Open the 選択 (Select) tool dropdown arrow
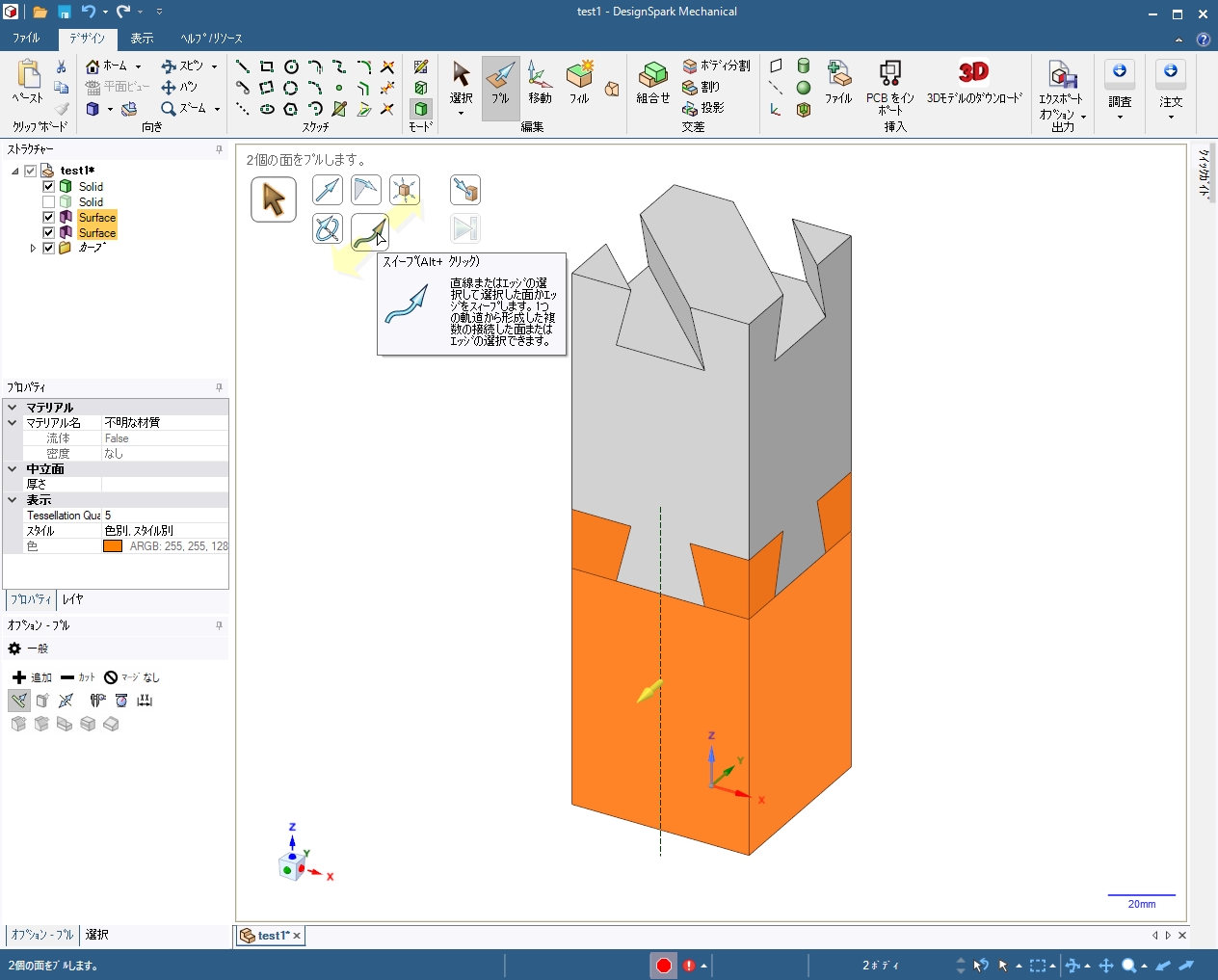1218x980 pixels. click(461, 114)
